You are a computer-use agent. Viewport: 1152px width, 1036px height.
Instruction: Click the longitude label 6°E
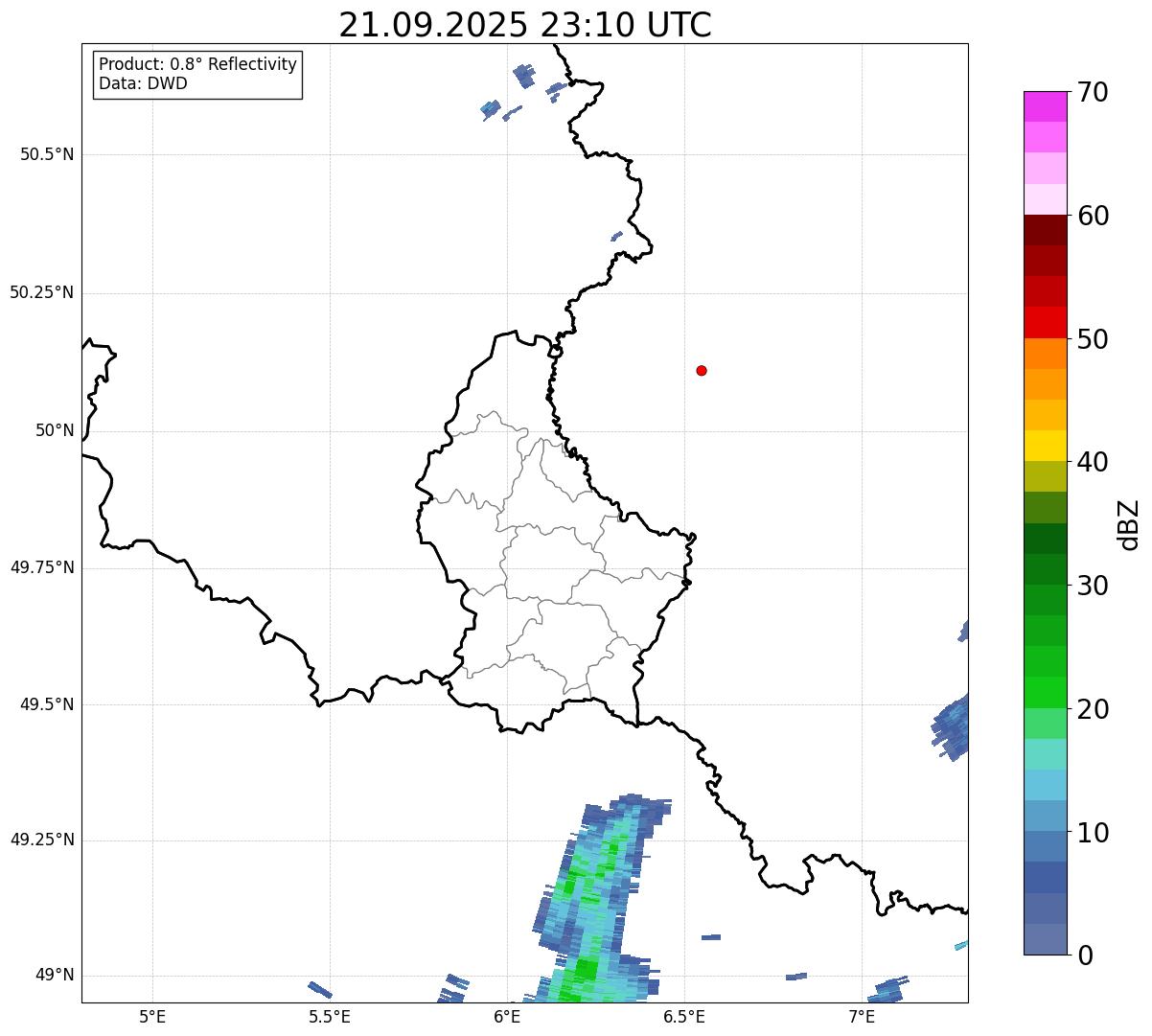tap(507, 1017)
